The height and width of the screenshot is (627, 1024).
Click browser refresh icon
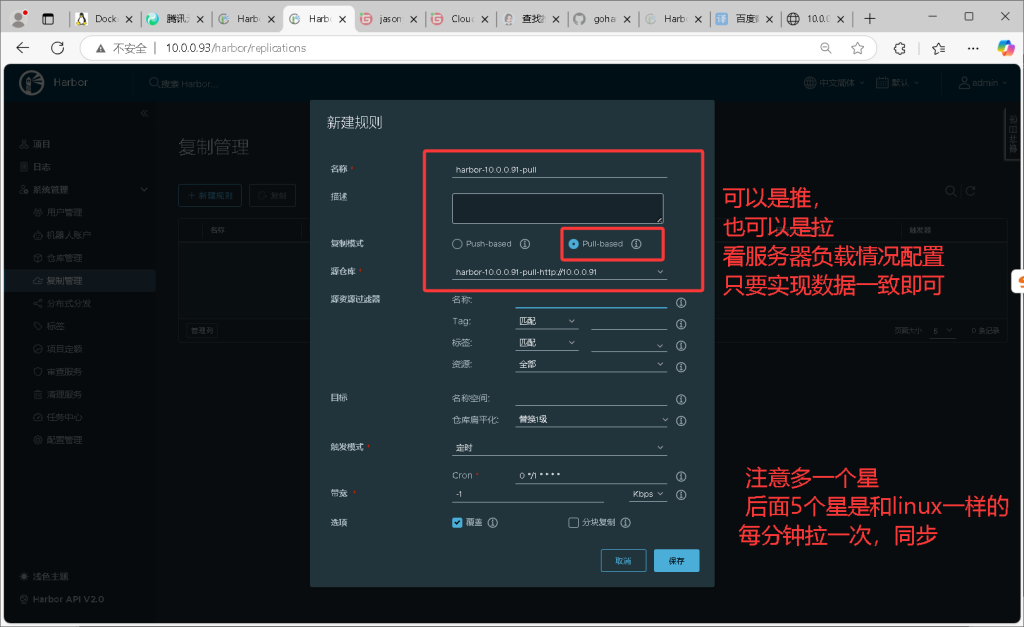(57, 48)
